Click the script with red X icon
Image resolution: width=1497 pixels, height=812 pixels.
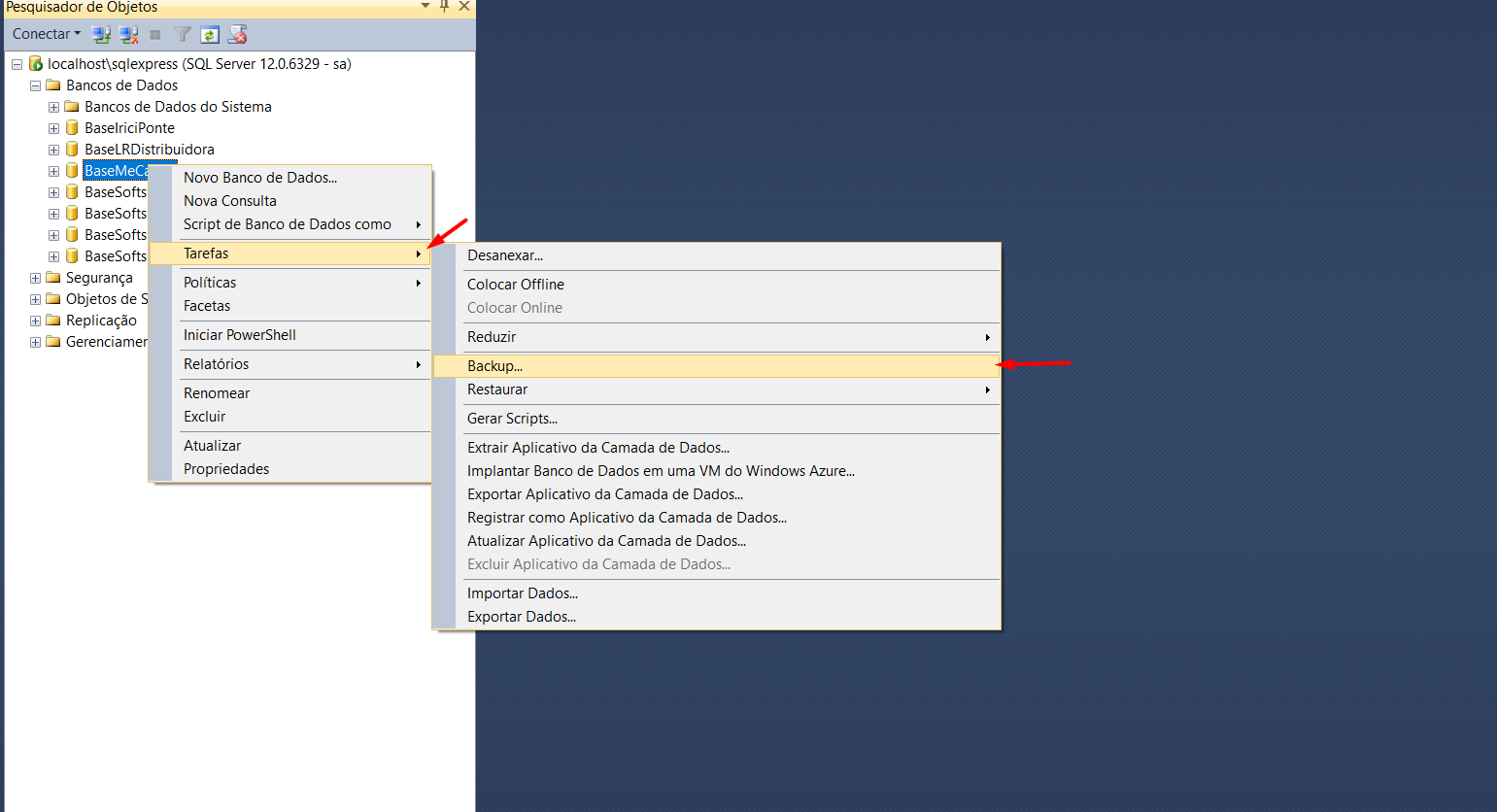tap(237, 35)
